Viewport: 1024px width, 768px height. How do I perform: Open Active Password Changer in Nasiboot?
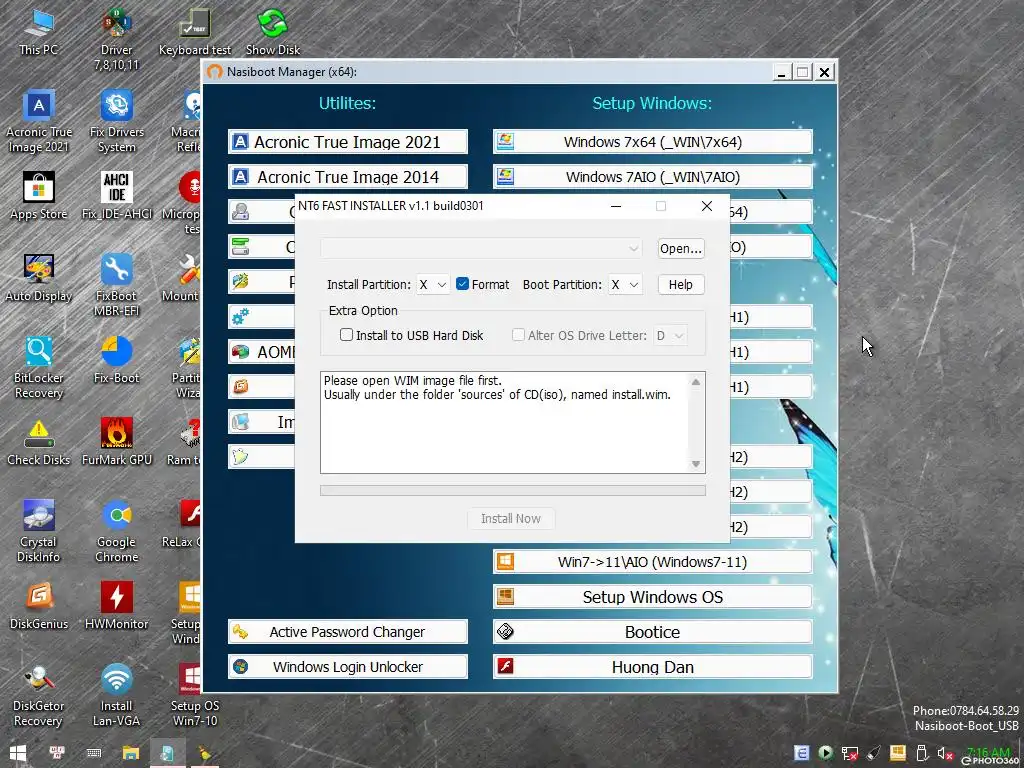347,632
